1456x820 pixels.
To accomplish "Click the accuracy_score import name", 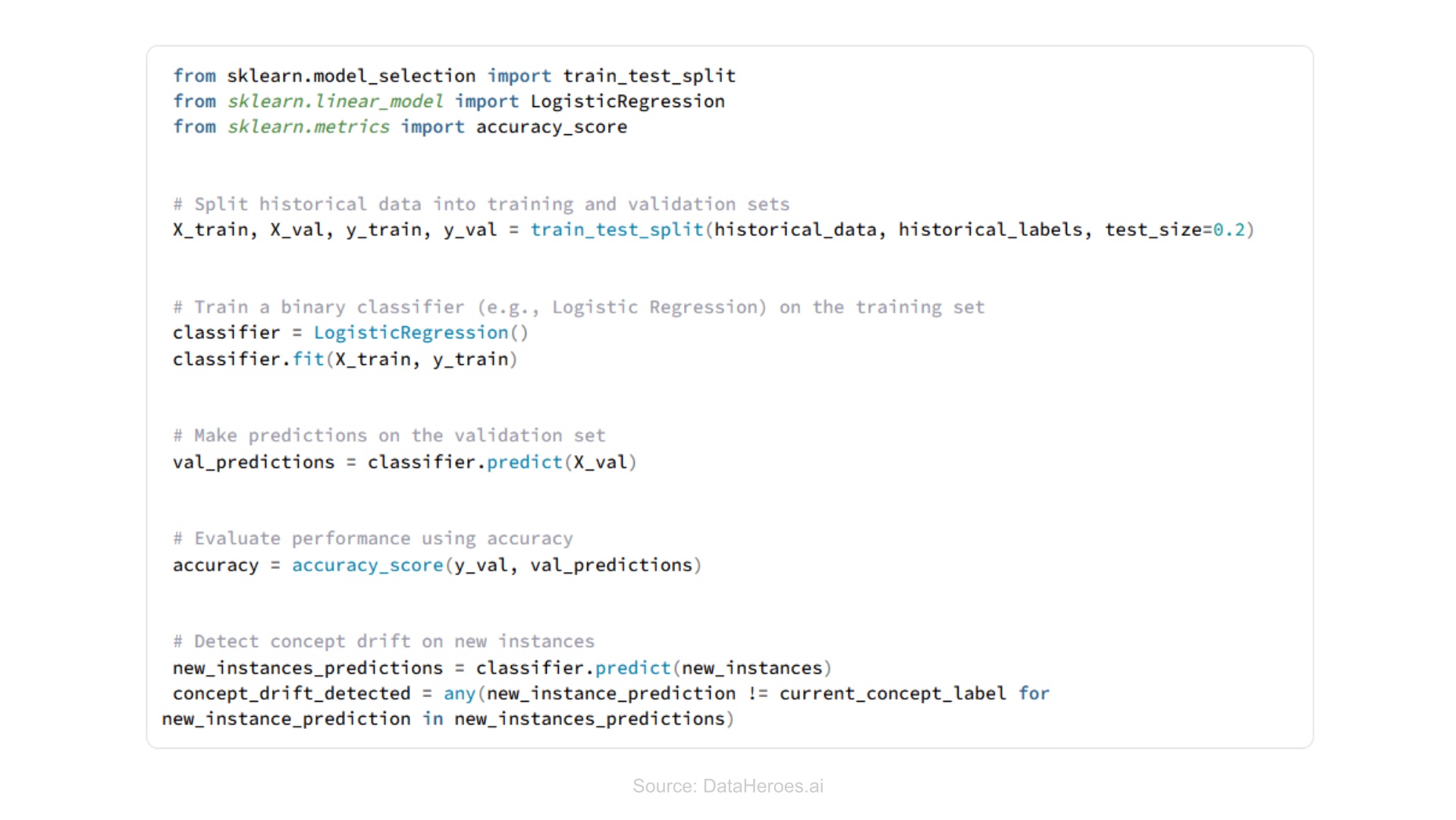I will [551, 127].
